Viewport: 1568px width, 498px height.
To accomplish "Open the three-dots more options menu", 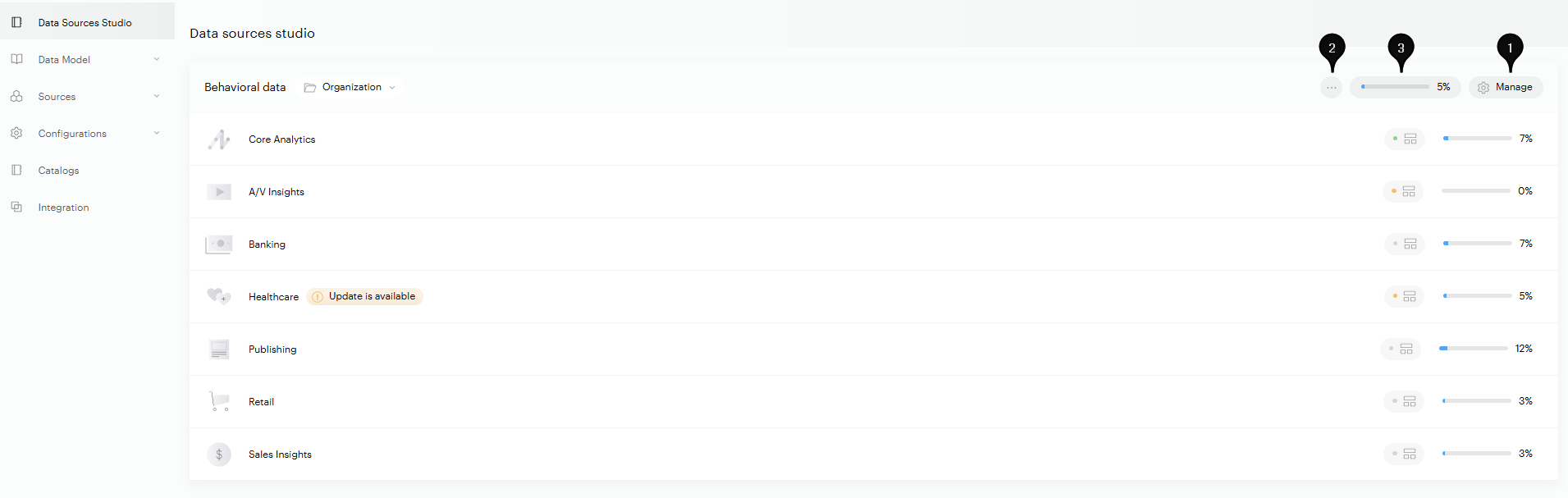I will (1332, 87).
